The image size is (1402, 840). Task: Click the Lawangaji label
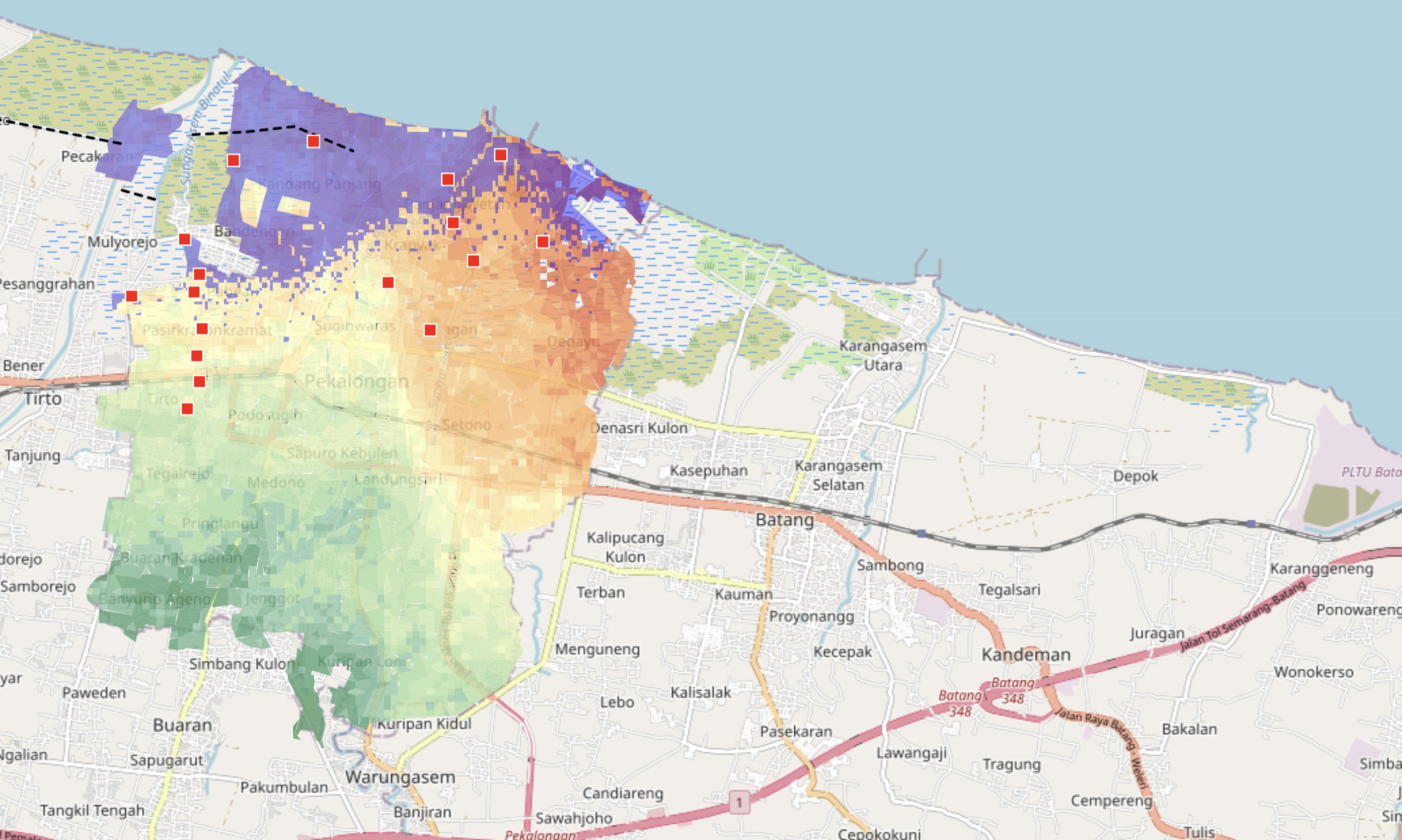(911, 753)
